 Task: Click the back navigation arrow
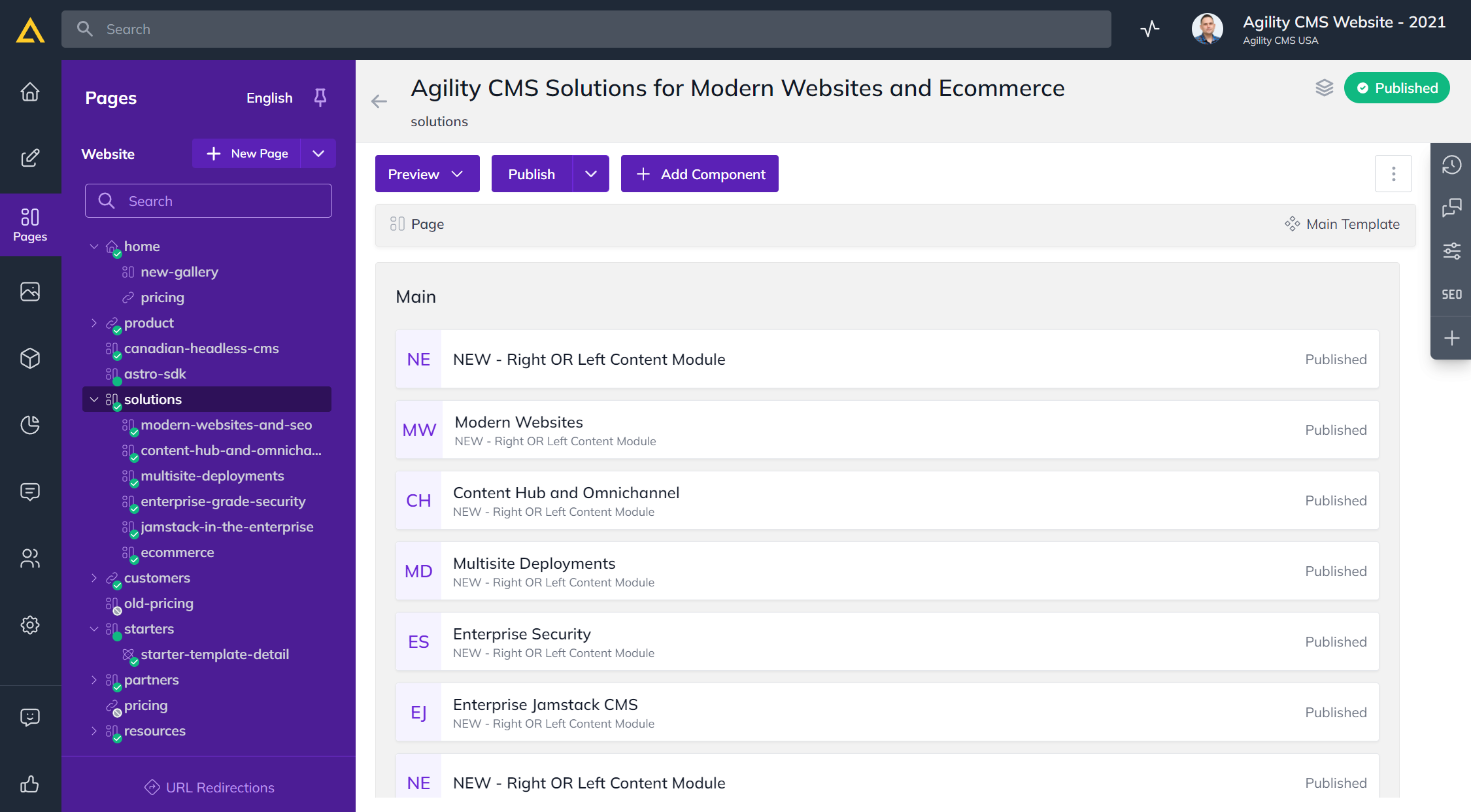point(380,100)
